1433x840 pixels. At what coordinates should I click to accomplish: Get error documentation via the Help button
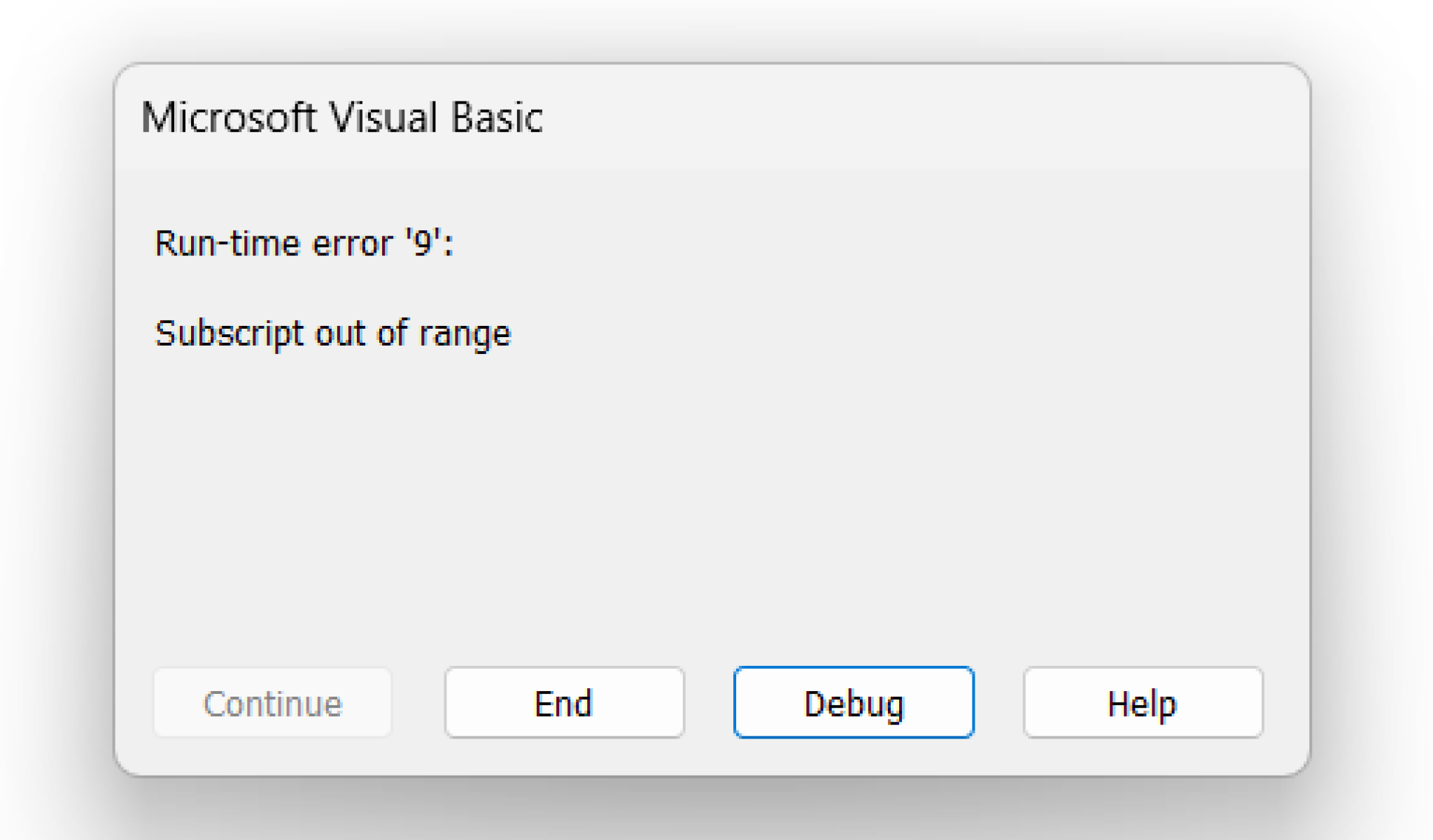click(x=1143, y=703)
